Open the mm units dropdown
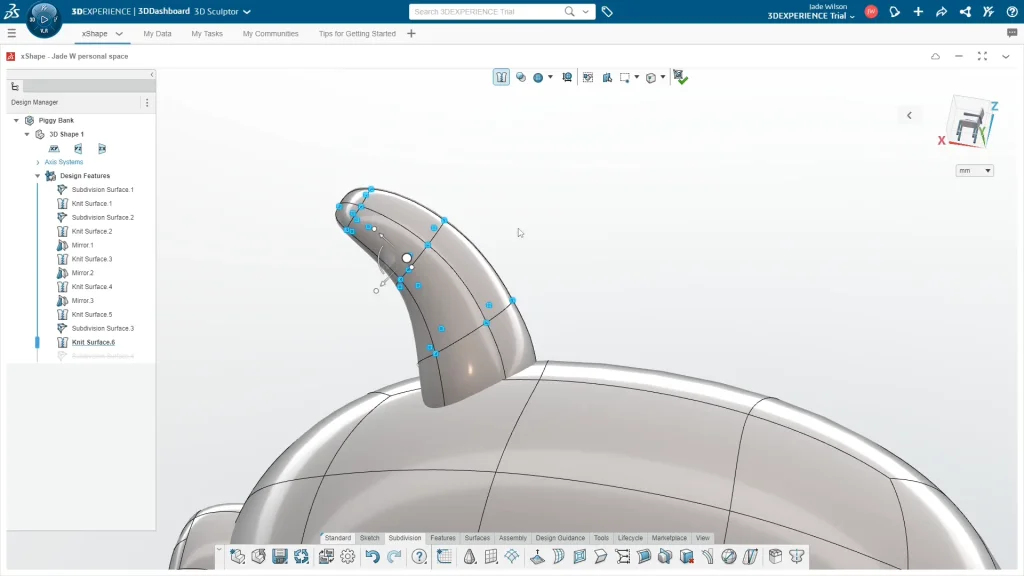 click(x=974, y=171)
